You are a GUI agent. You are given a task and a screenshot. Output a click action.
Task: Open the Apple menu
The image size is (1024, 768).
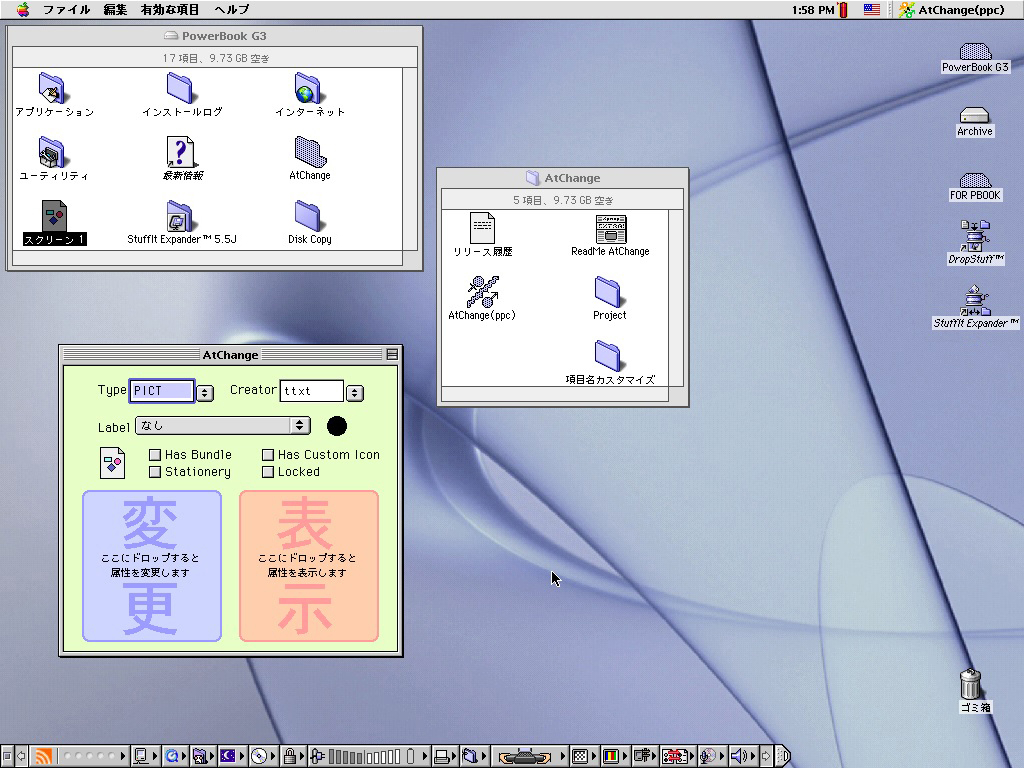click(23, 10)
